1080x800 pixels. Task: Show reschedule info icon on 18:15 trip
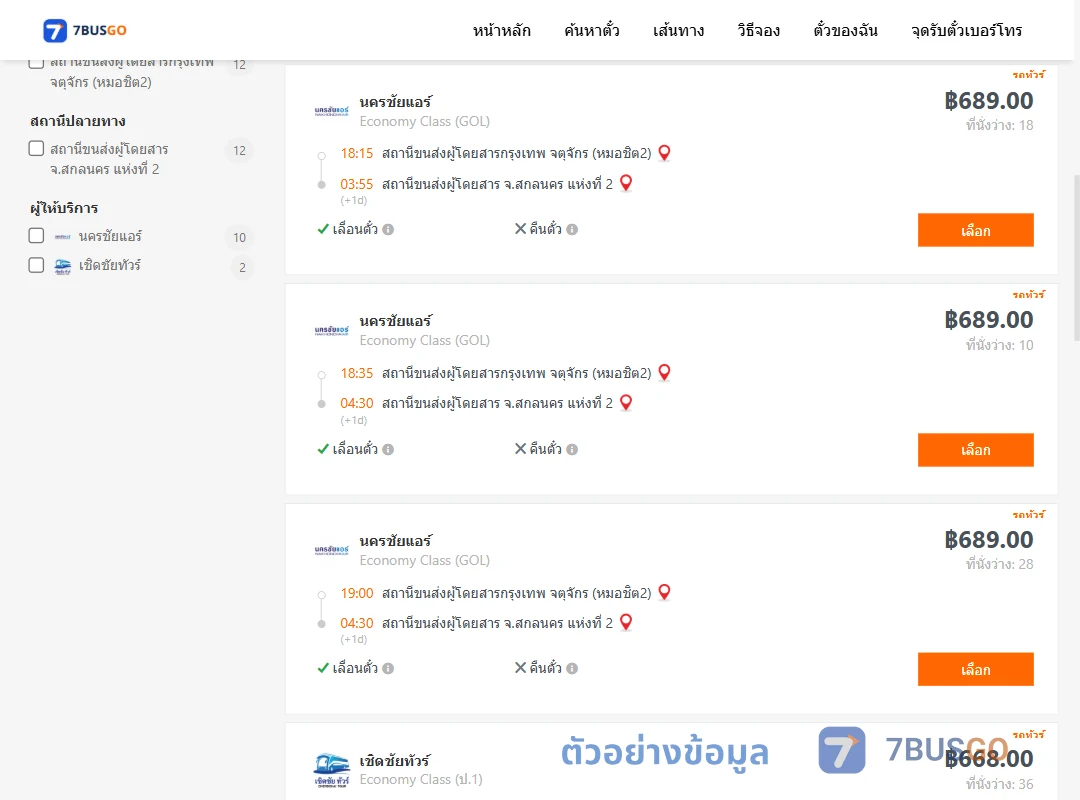[388, 229]
